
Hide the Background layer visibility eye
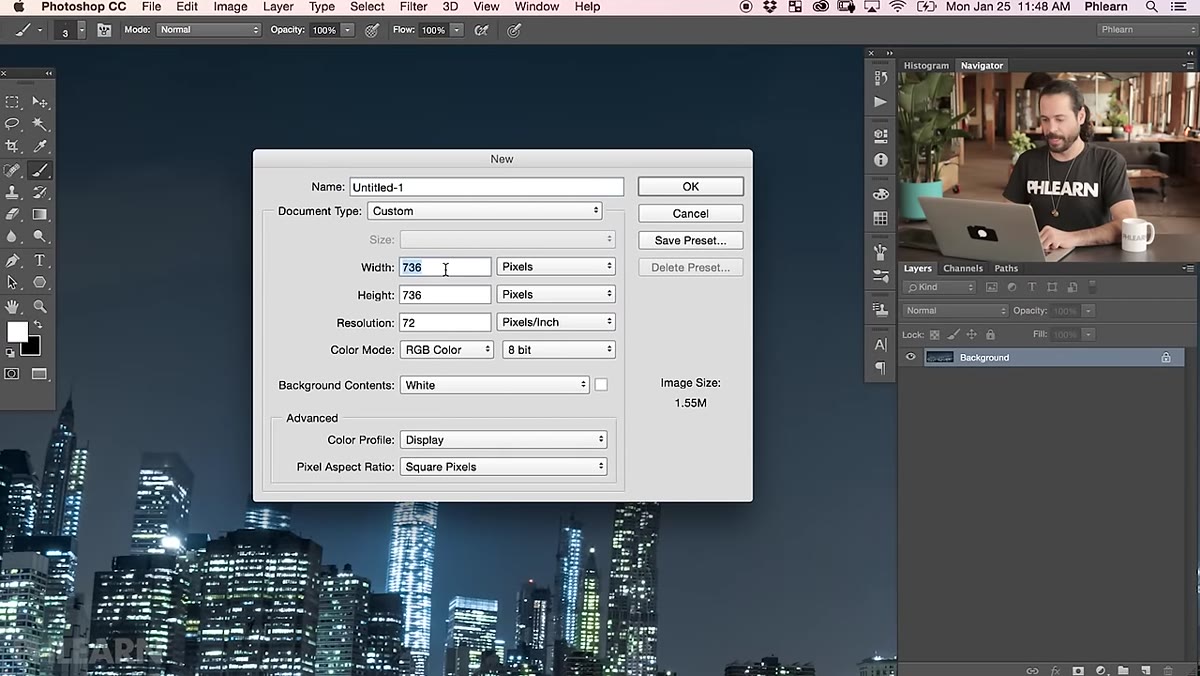[910, 357]
